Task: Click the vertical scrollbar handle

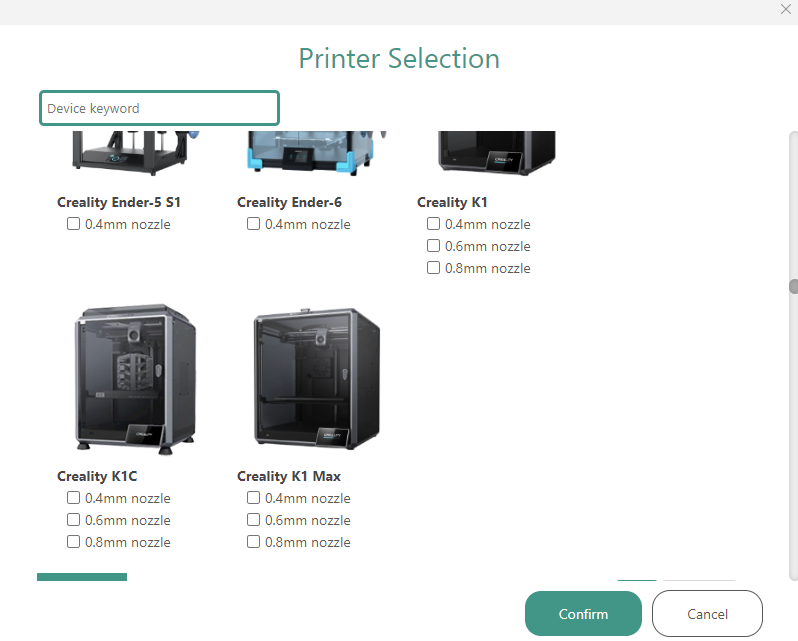Action: 793,286
